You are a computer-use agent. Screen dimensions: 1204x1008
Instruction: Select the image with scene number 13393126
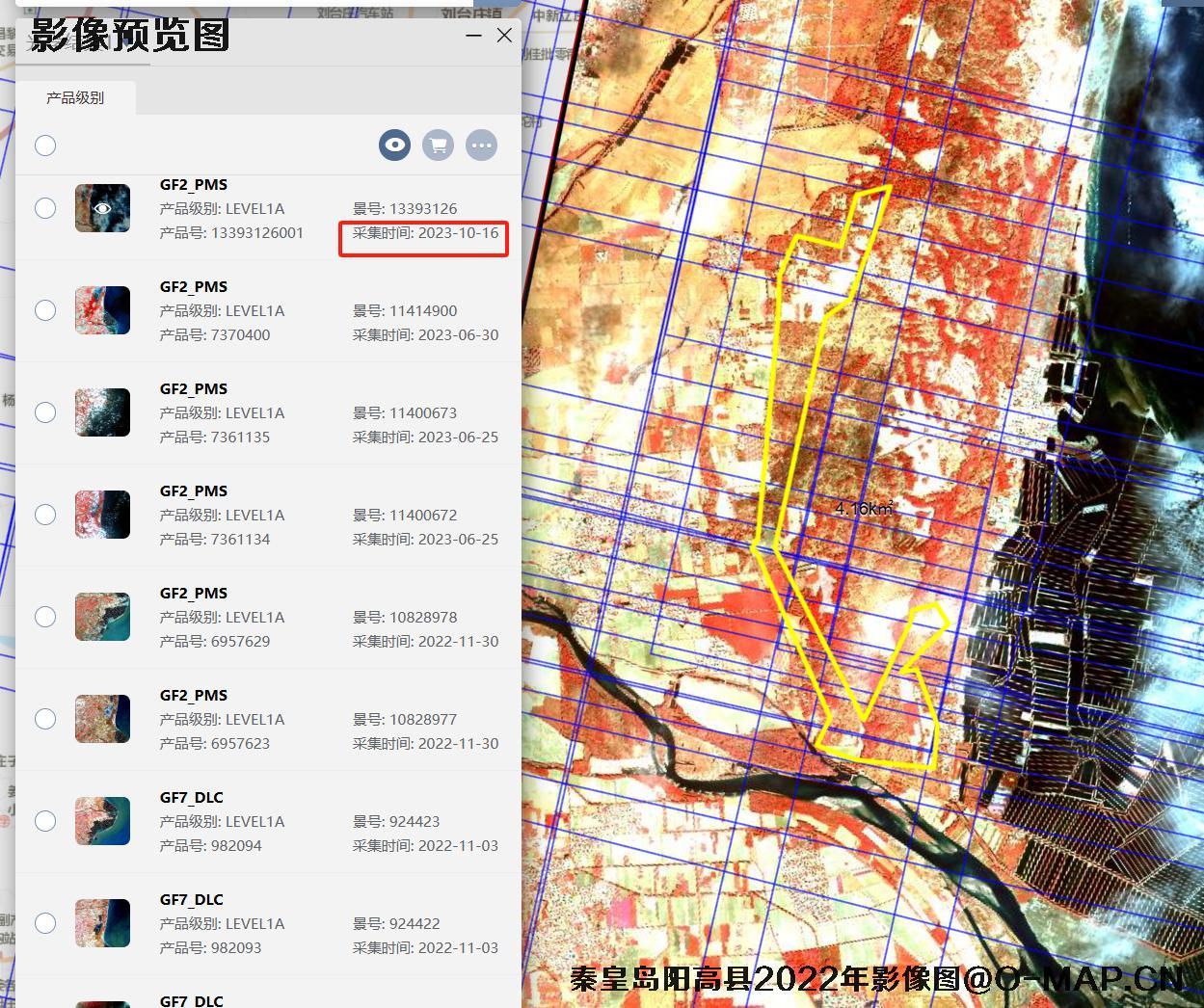point(45,208)
